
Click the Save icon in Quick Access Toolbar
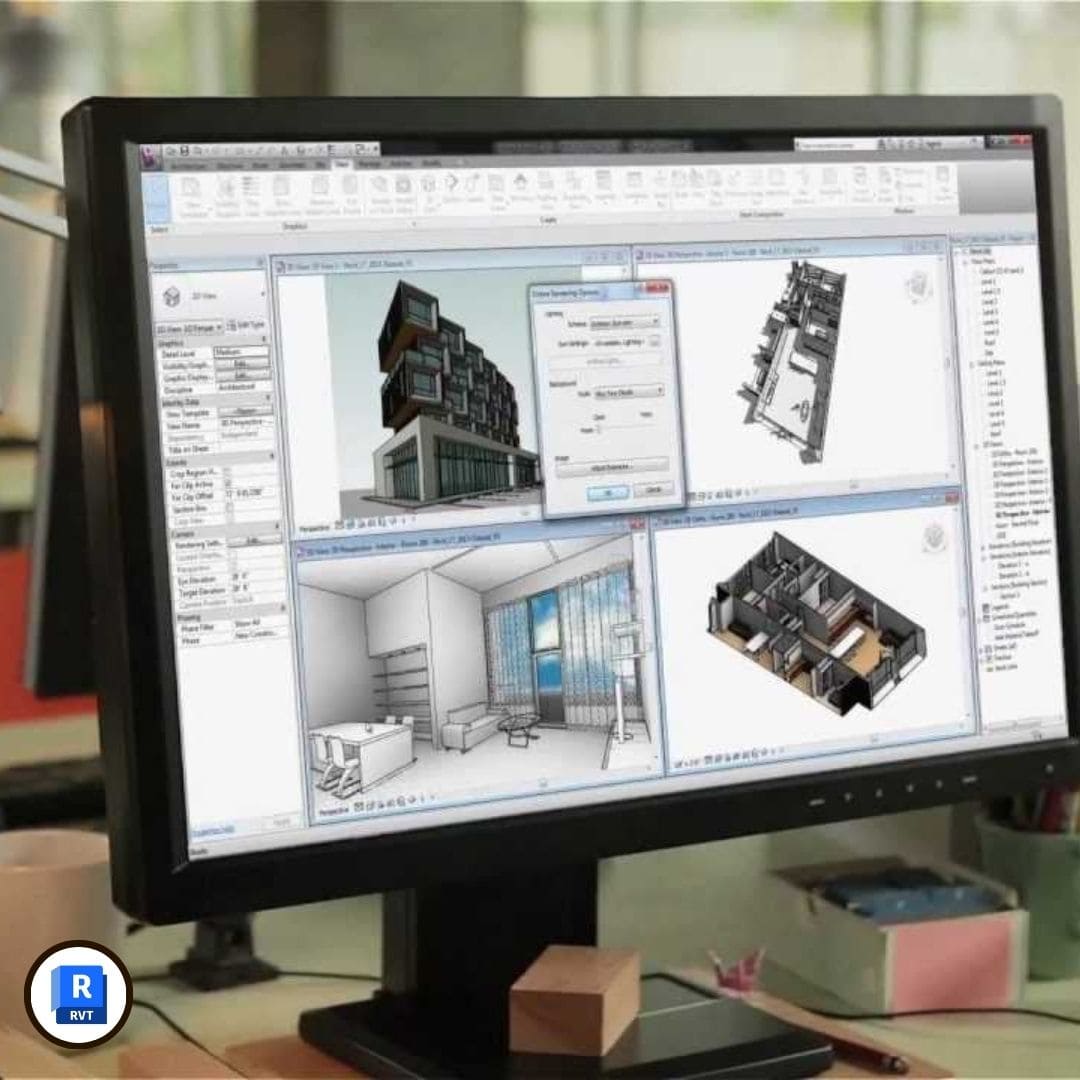(x=185, y=150)
